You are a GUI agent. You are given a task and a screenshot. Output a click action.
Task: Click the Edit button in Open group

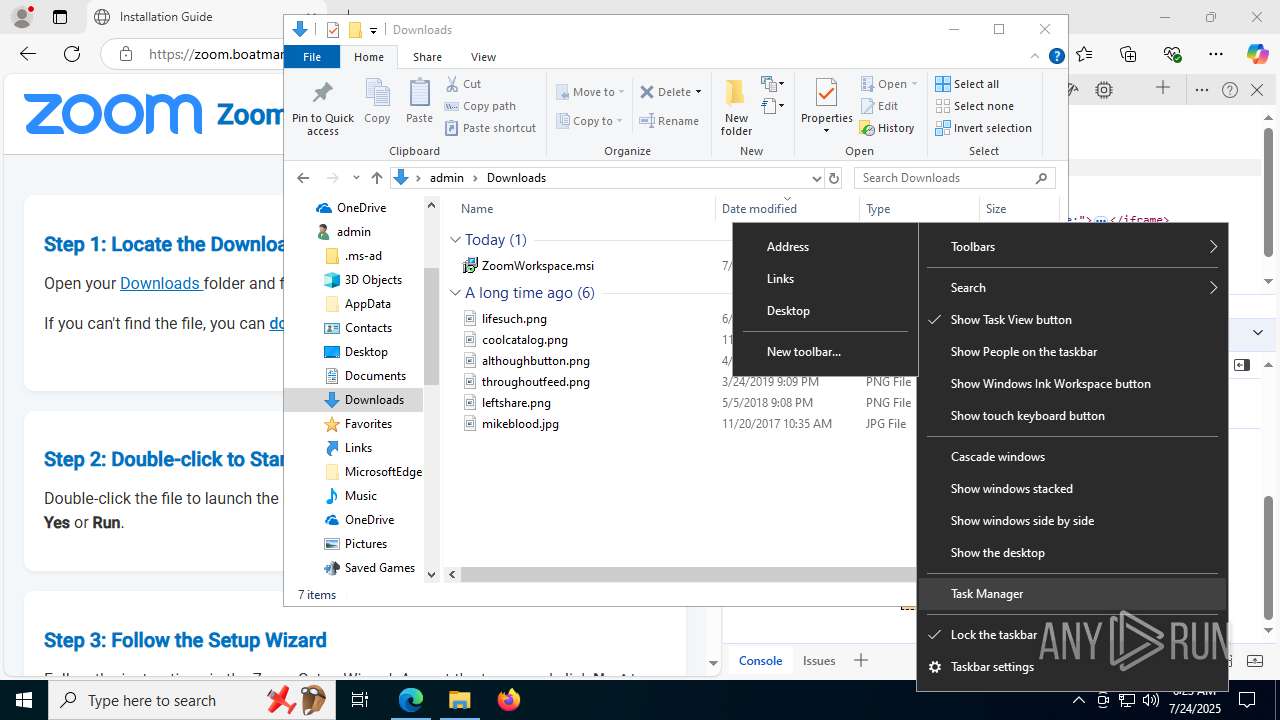tap(878, 106)
